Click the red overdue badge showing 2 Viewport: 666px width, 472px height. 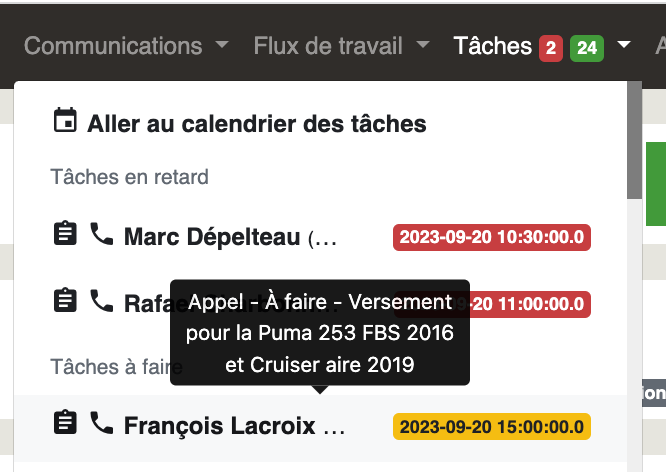click(551, 48)
